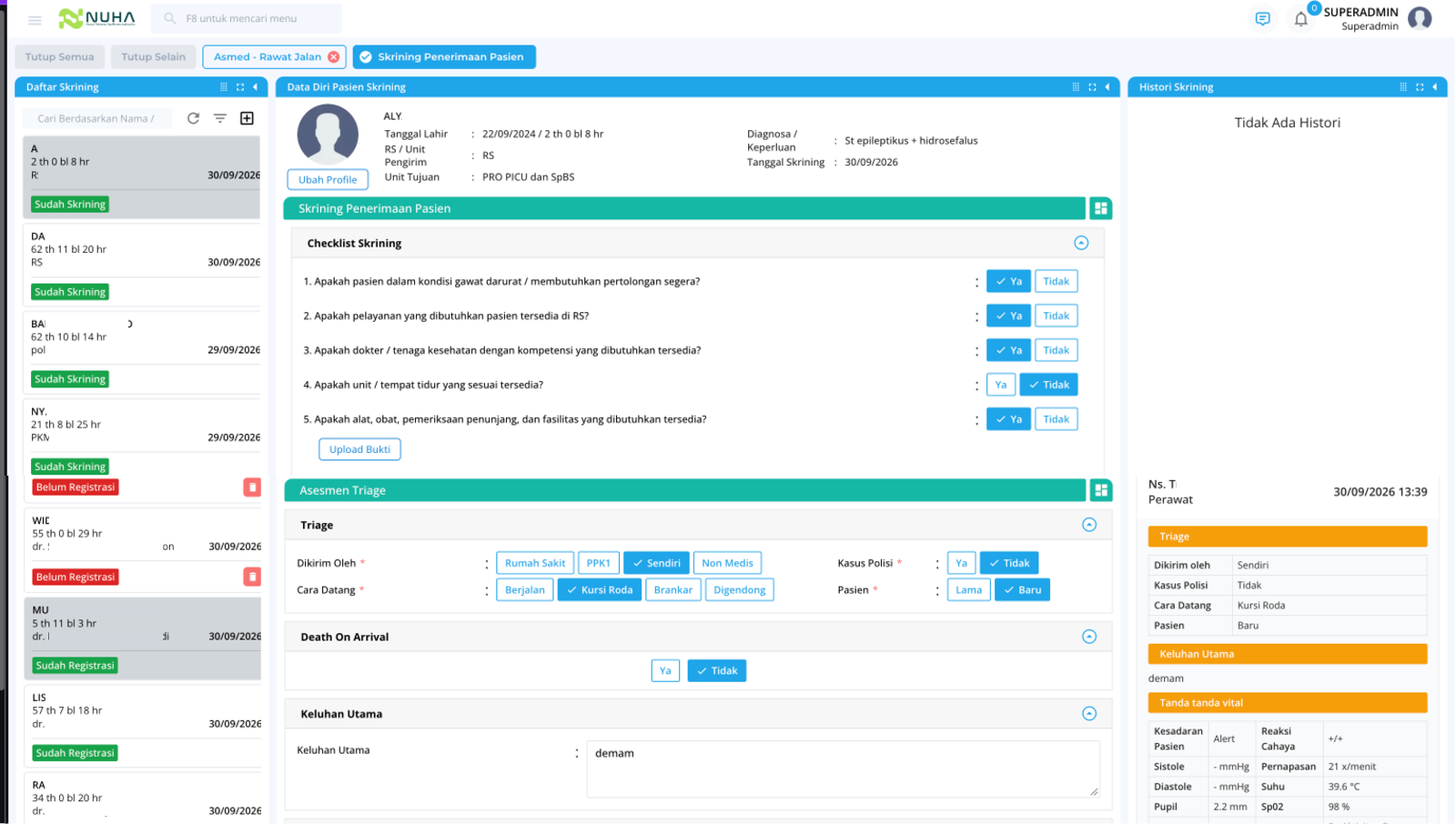
Task: Open grid options in Histori Skrining header
Action: (1403, 87)
